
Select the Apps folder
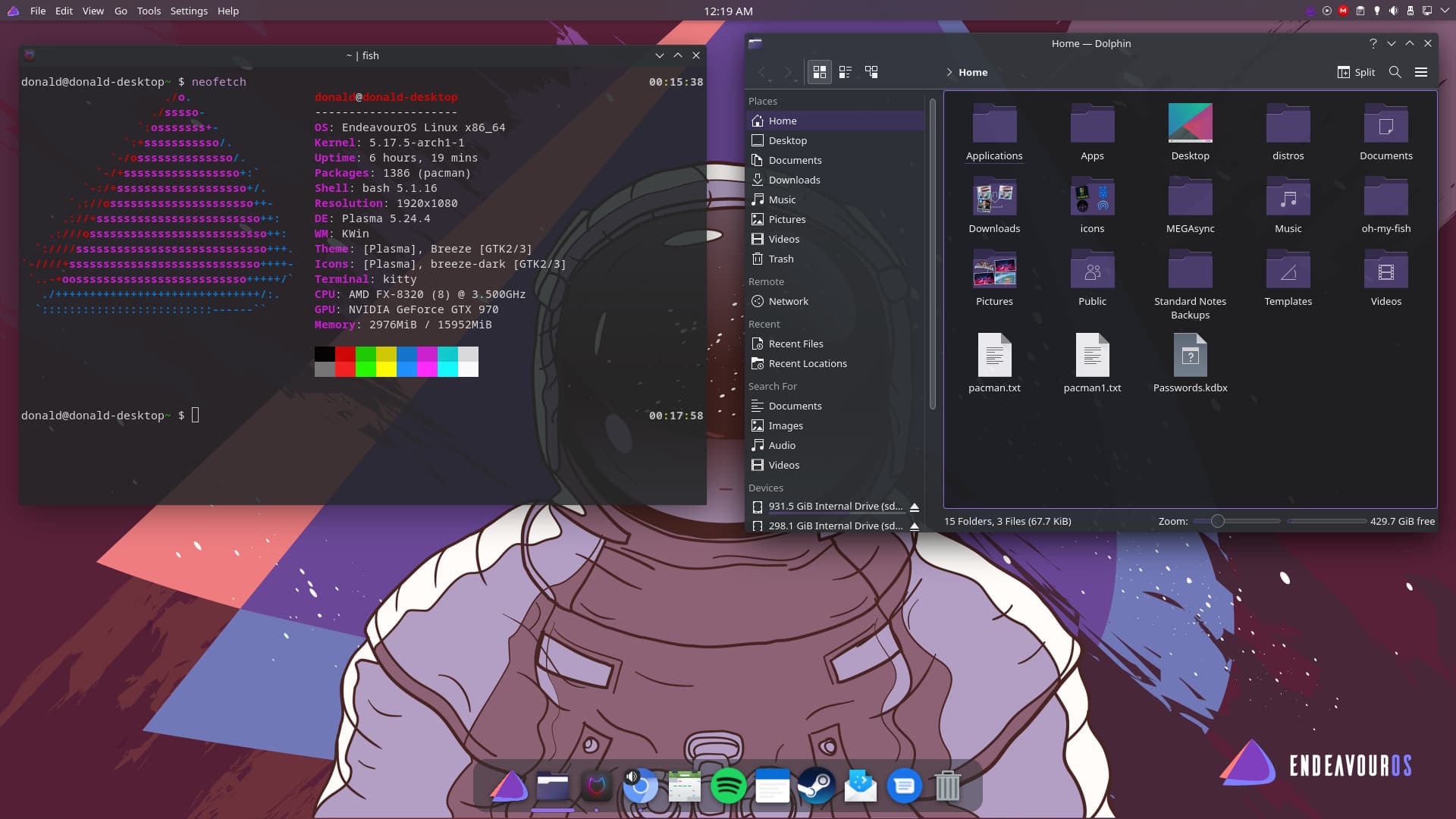click(1092, 132)
